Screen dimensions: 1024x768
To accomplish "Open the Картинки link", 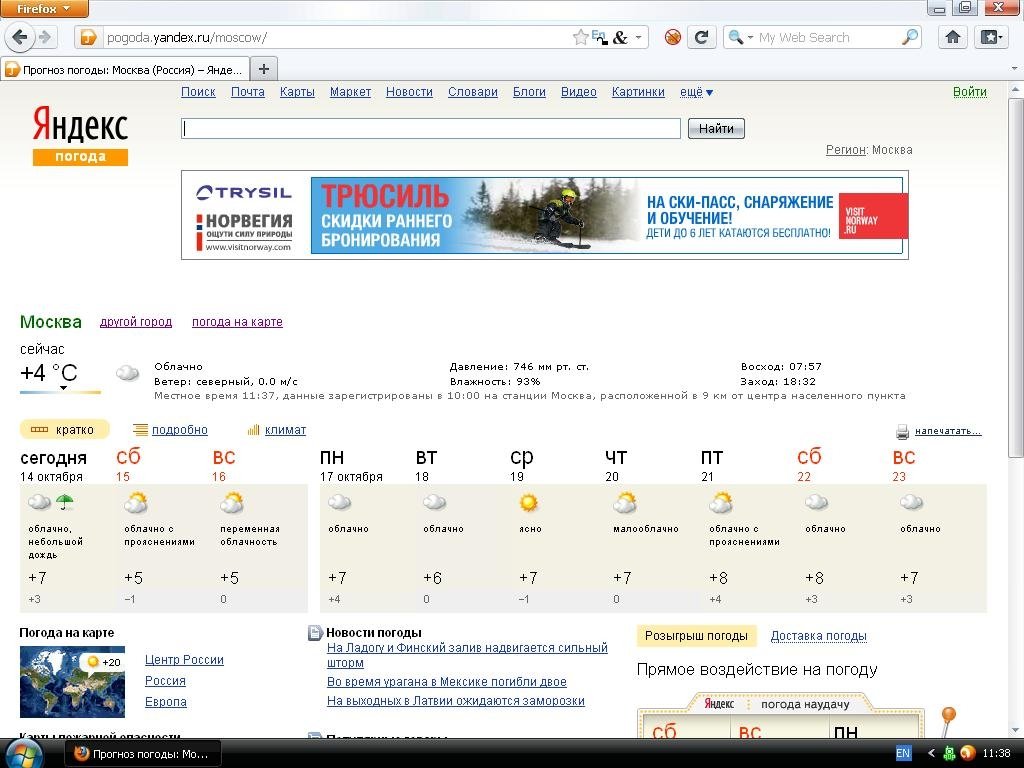I will pos(638,92).
